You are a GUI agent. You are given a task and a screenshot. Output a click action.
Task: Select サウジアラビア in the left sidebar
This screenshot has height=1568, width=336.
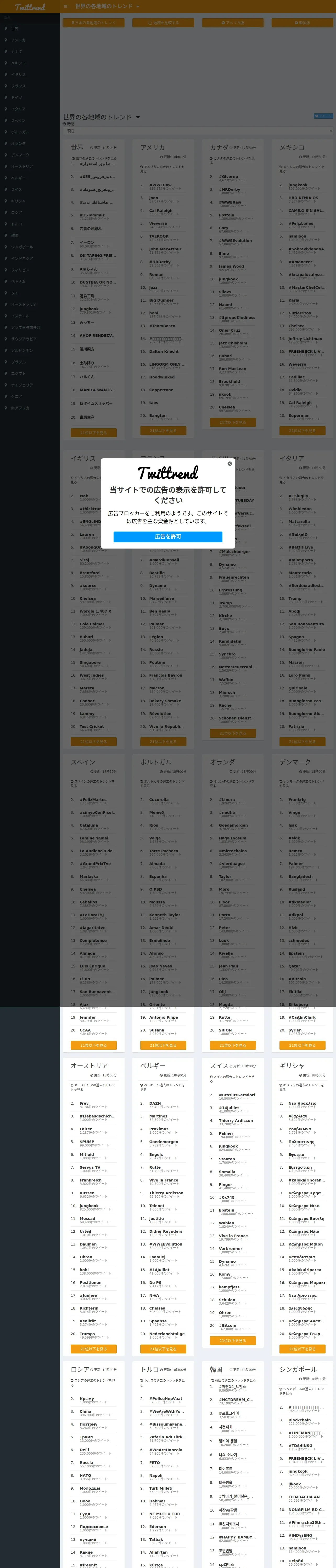click(x=24, y=339)
